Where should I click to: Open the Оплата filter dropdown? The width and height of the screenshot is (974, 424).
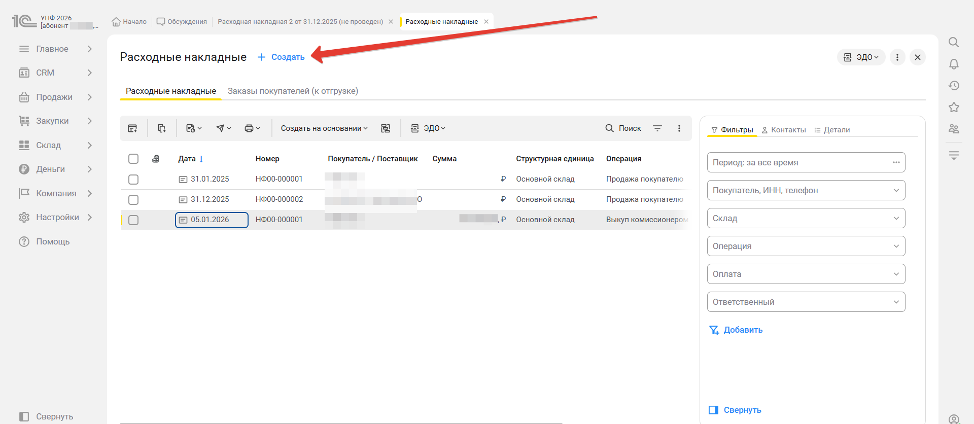[806, 274]
